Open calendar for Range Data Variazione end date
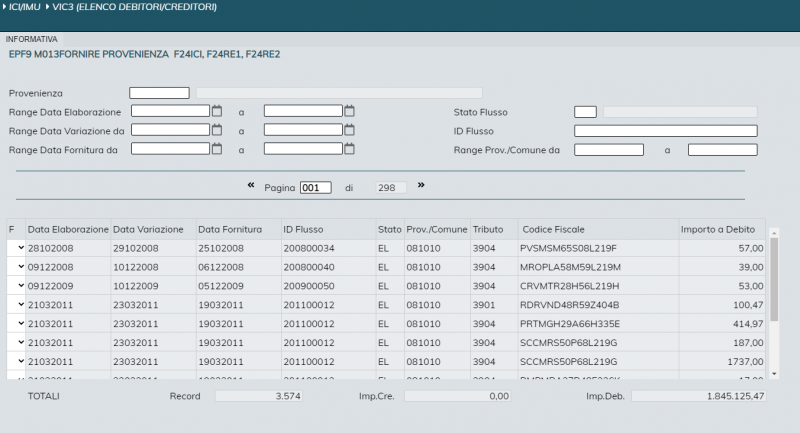The image size is (800, 433). [349, 130]
